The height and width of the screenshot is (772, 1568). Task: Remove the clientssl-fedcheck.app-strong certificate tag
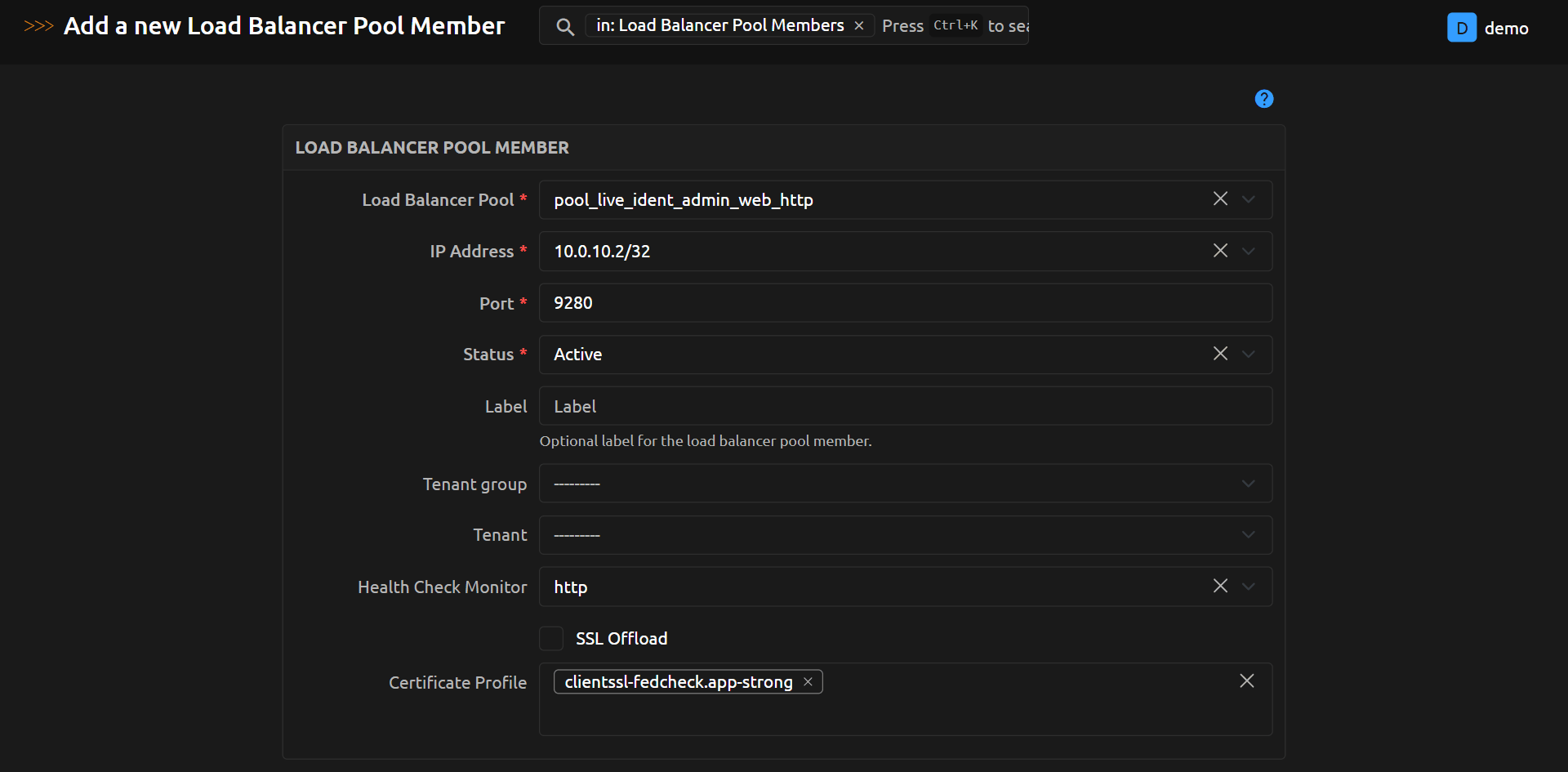[x=808, y=682]
